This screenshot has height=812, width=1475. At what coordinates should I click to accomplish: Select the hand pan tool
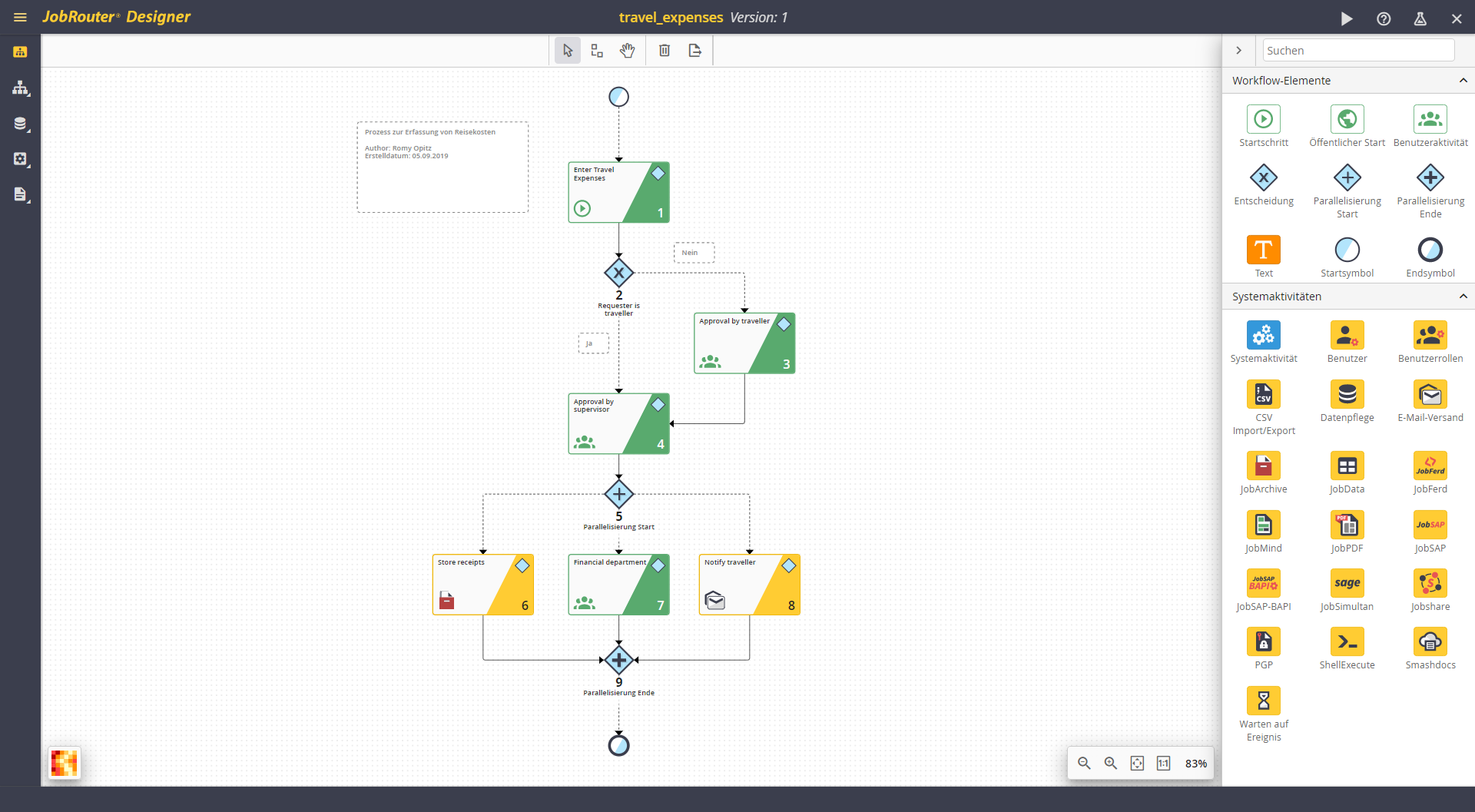click(x=628, y=51)
